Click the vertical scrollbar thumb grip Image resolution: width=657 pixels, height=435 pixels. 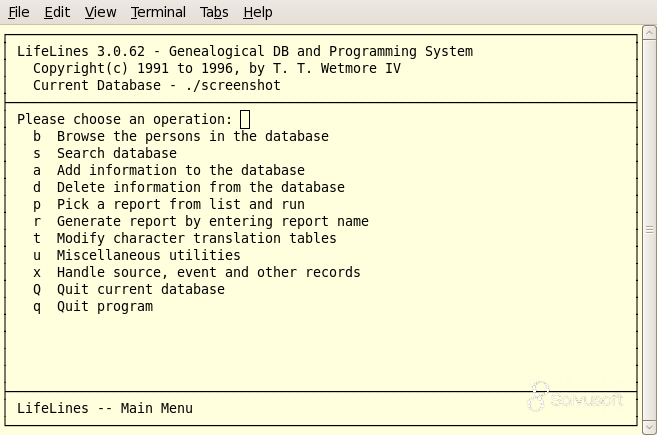[649, 230]
